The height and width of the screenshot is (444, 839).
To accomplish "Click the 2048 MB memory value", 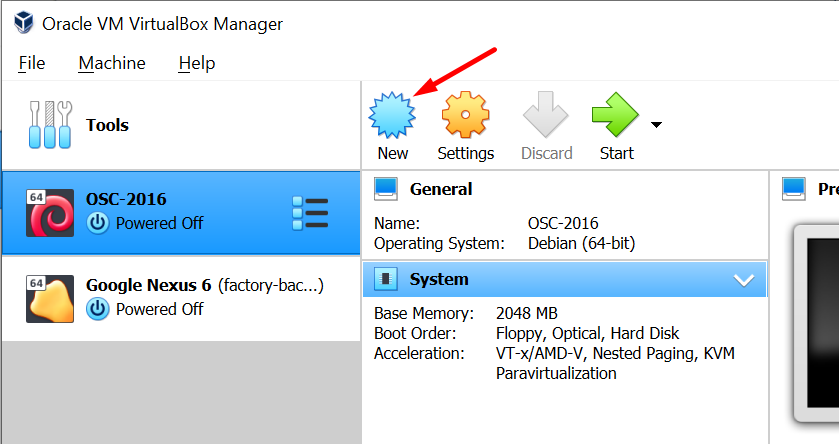I will click(x=527, y=313).
